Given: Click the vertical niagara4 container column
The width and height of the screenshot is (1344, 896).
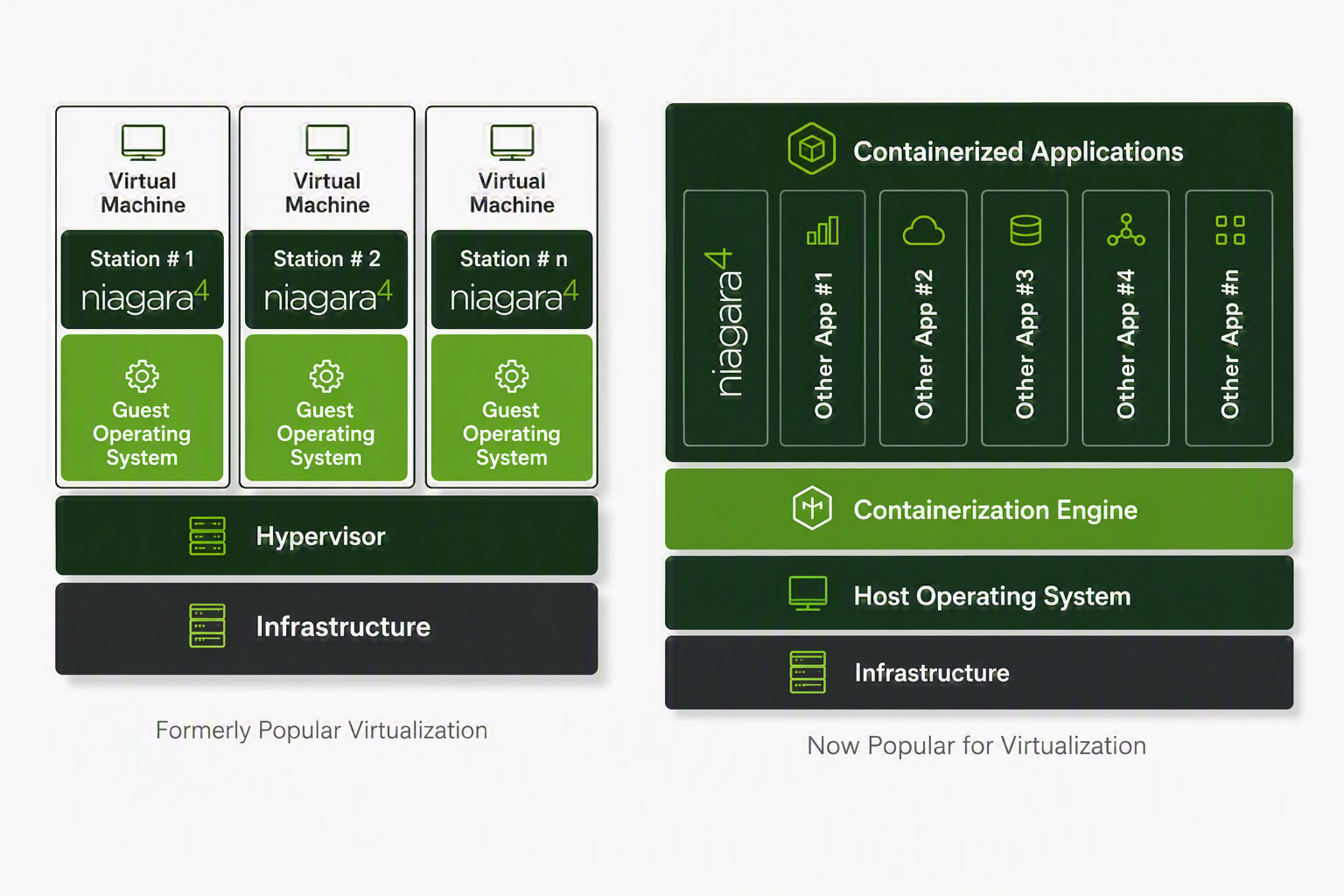Looking at the screenshot, I should [725, 318].
